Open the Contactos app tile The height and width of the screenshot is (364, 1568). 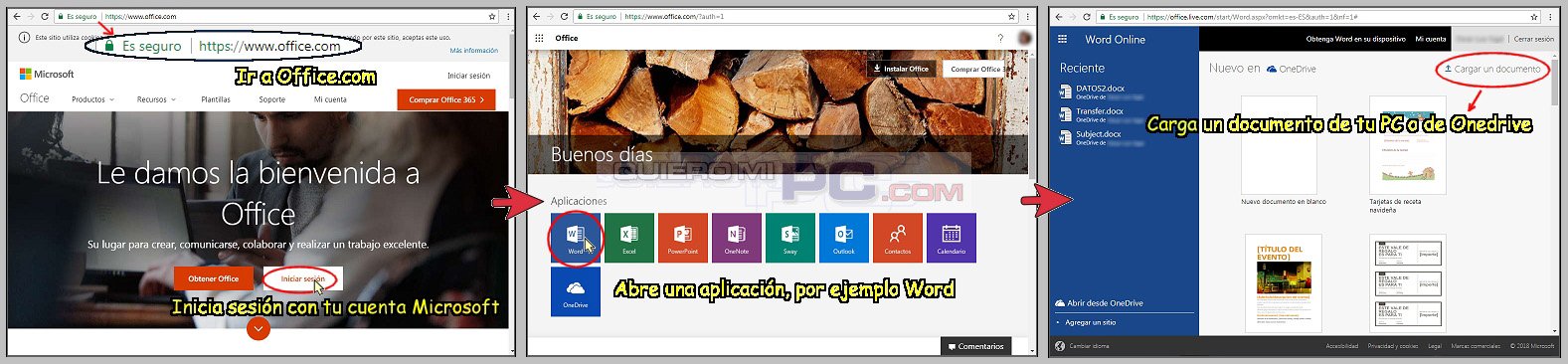(x=898, y=238)
